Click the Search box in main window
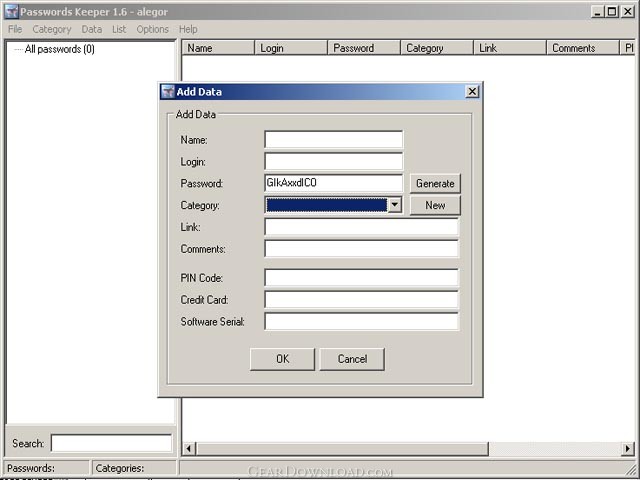The image size is (640, 480). coord(111,443)
